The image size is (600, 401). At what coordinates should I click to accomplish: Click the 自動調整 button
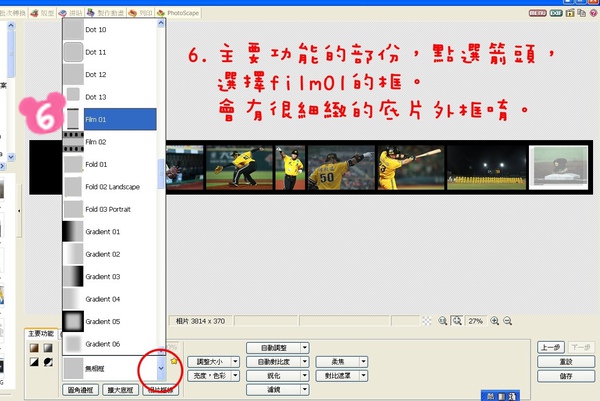[274, 348]
